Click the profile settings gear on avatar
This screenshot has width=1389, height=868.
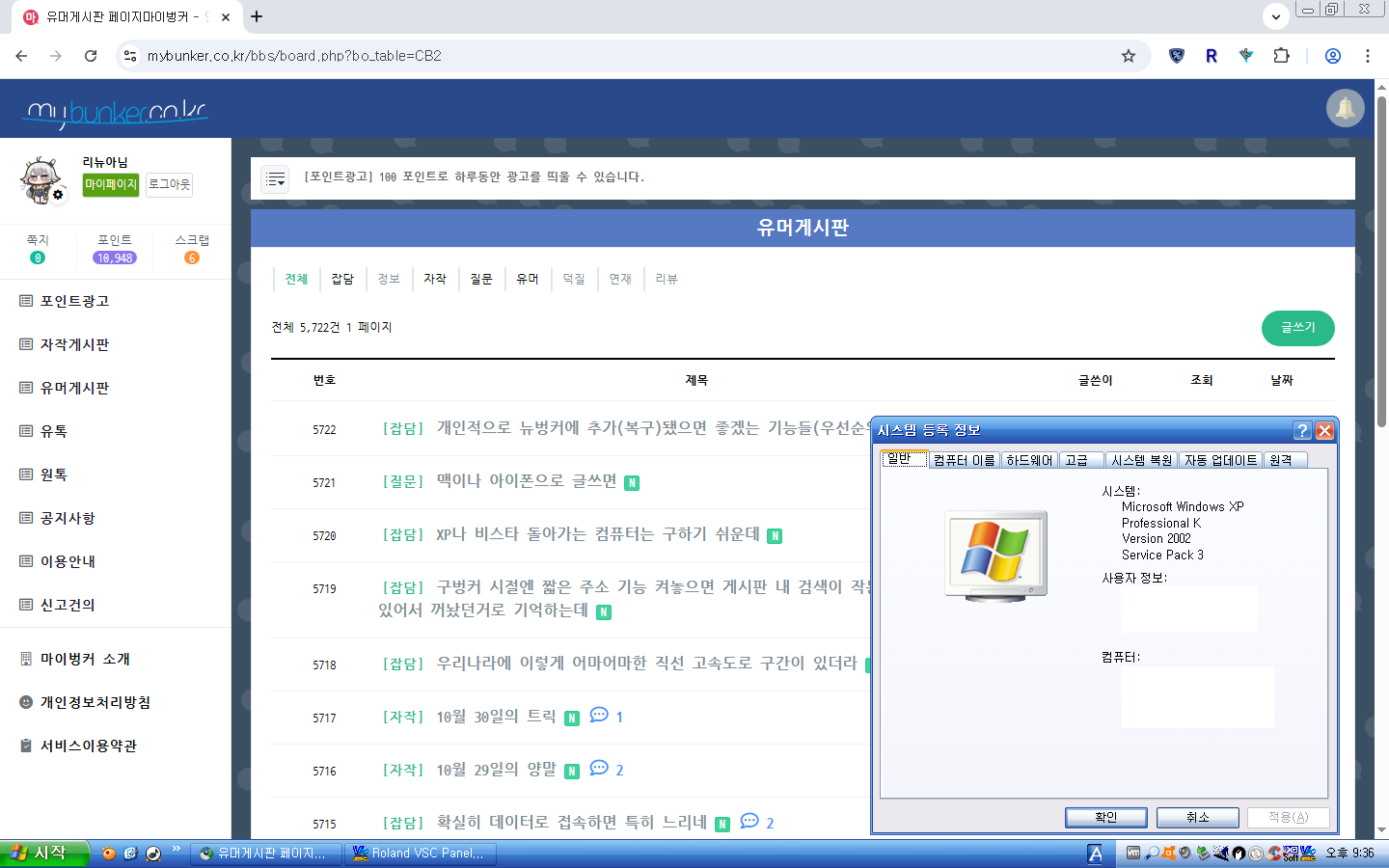click(58, 195)
